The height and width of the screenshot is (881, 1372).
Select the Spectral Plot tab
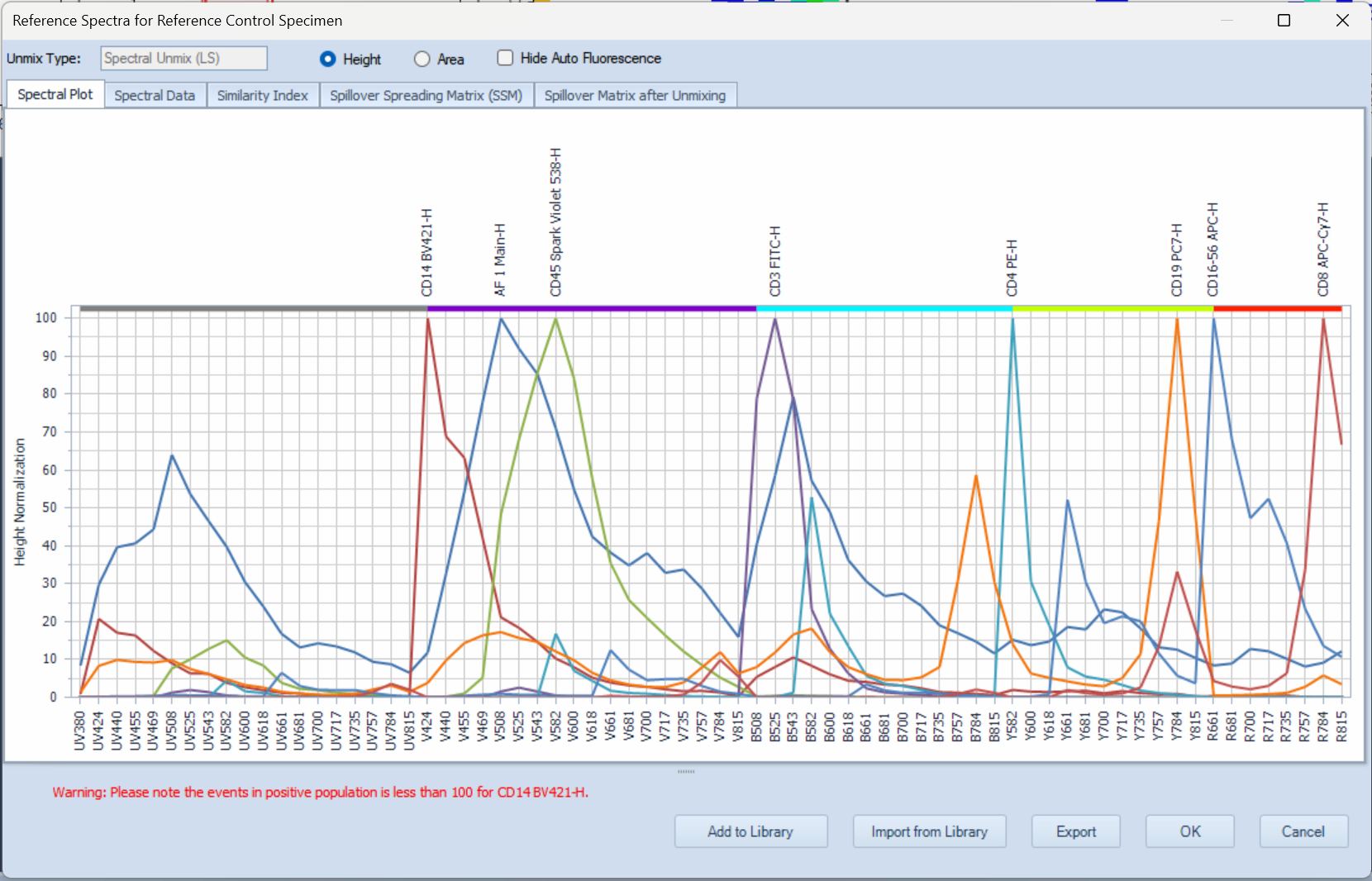pyautogui.click(x=55, y=94)
